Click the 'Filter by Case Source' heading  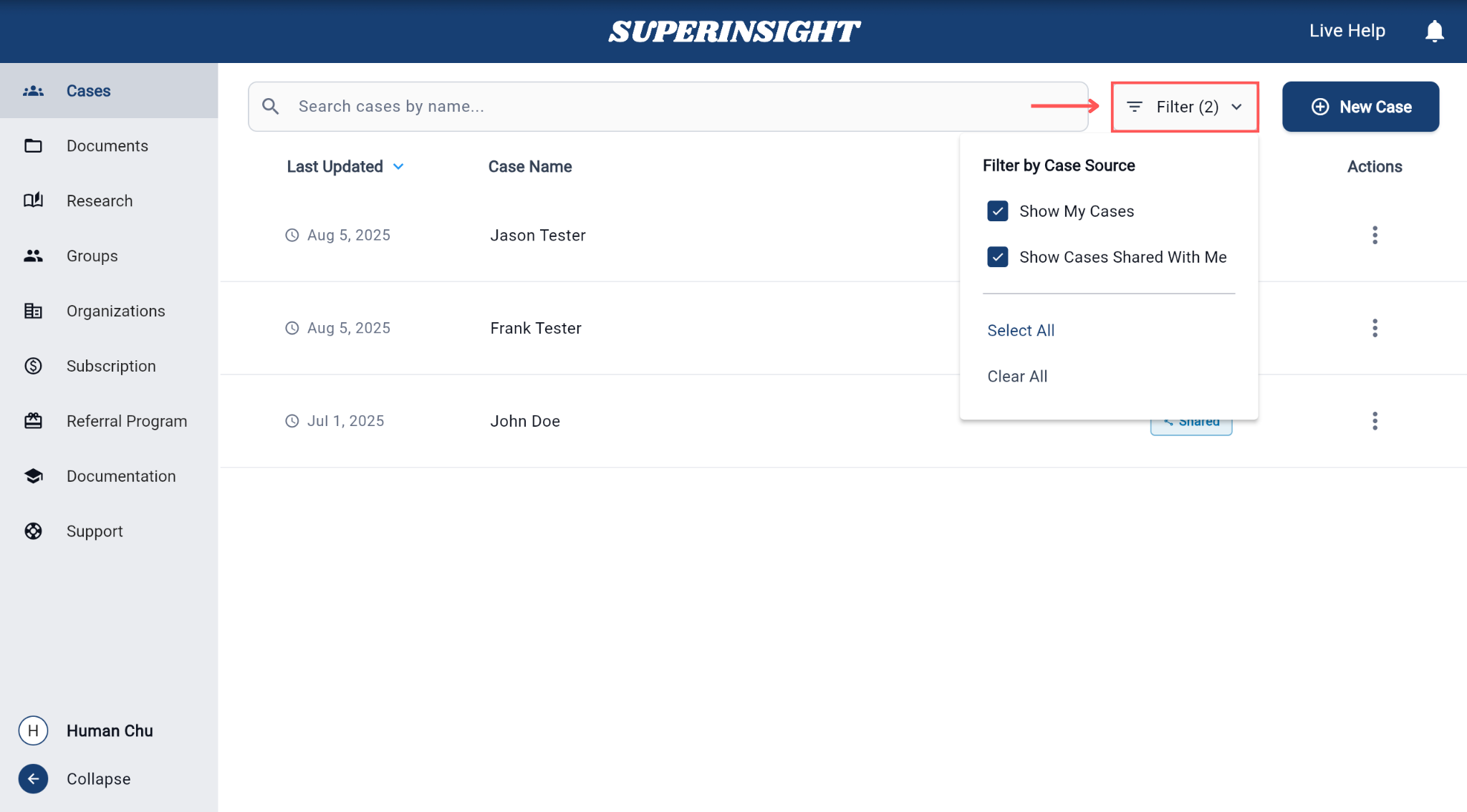point(1059,165)
